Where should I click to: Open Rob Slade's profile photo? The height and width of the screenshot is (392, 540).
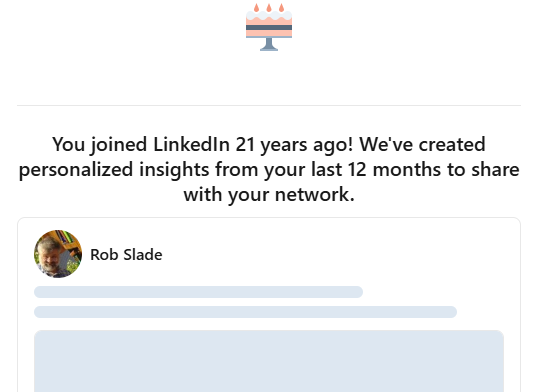tap(58, 254)
